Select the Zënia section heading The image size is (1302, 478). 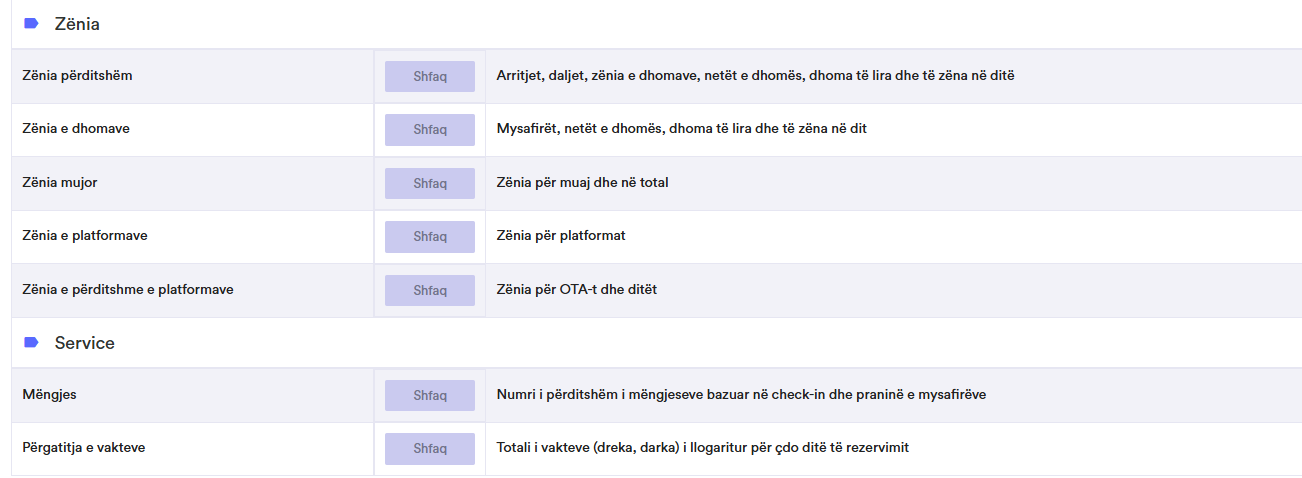pos(77,24)
